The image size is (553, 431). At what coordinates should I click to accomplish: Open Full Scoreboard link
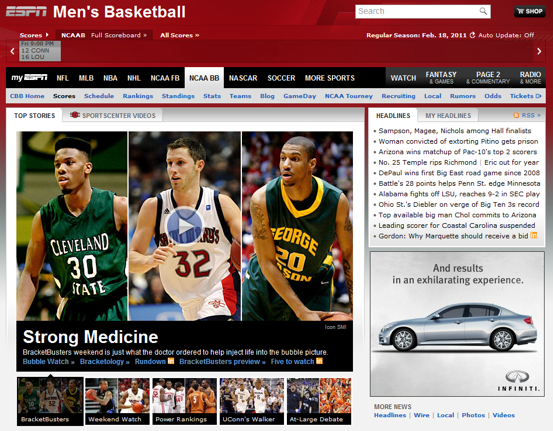pyautogui.click(x=118, y=35)
